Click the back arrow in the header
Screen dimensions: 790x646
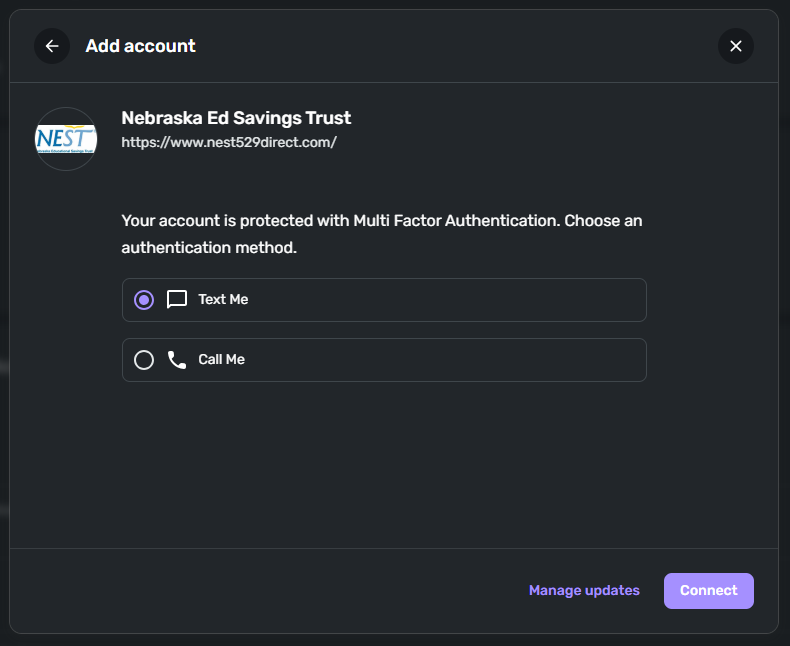(52, 46)
